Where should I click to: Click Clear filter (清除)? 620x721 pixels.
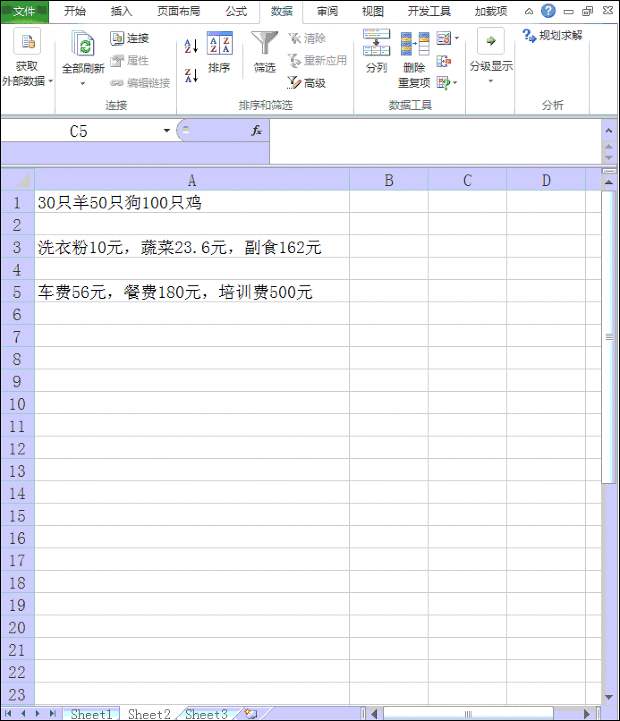(307, 38)
